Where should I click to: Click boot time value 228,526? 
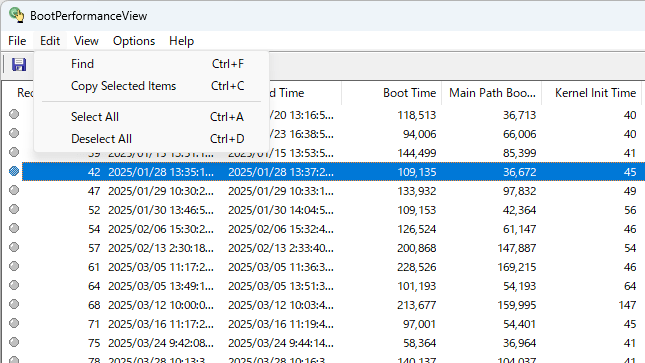coord(416,267)
